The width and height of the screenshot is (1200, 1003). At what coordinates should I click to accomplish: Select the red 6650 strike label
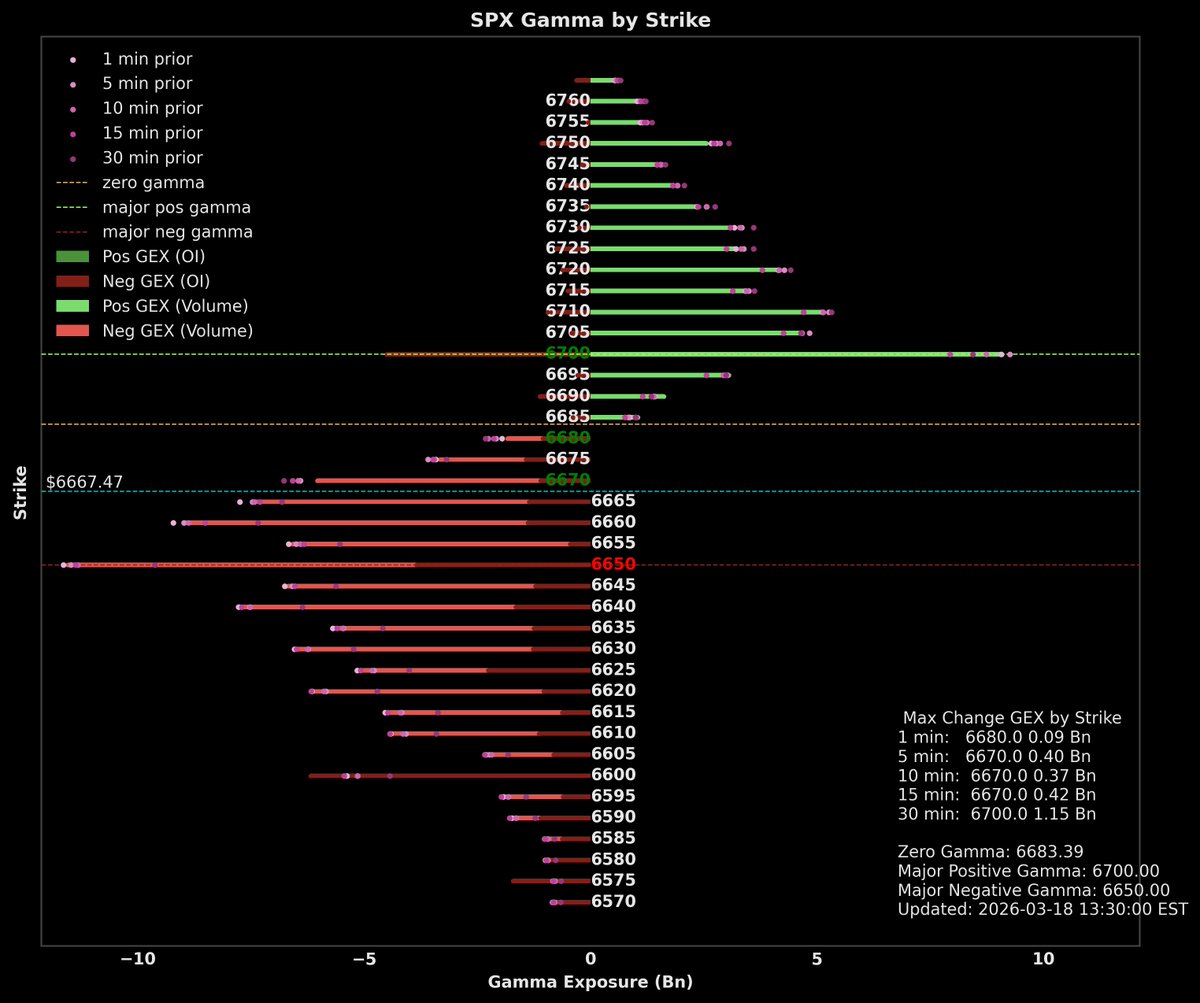612,563
